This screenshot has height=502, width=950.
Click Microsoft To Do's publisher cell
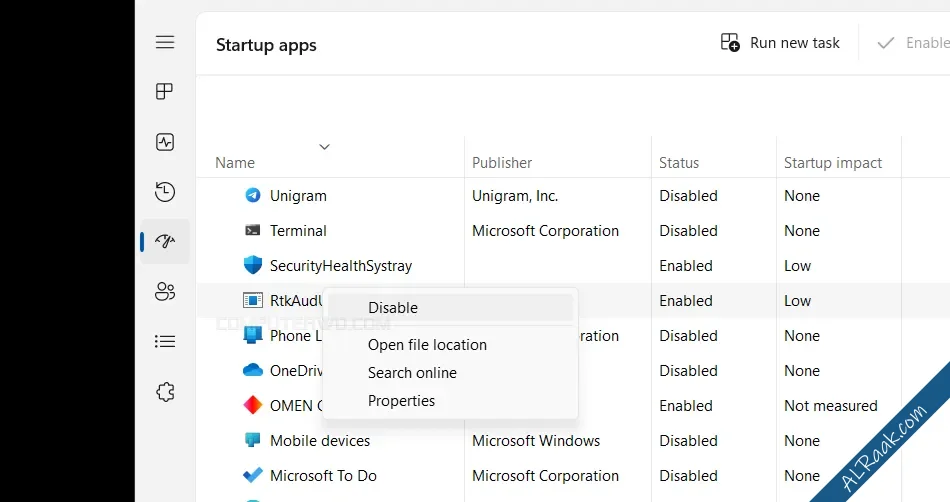[x=545, y=476]
